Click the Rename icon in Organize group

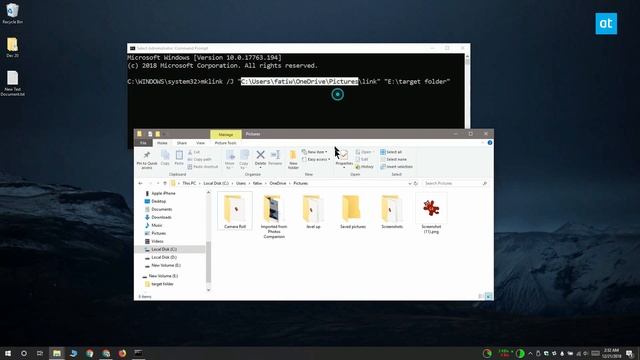[x=275, y=155]
